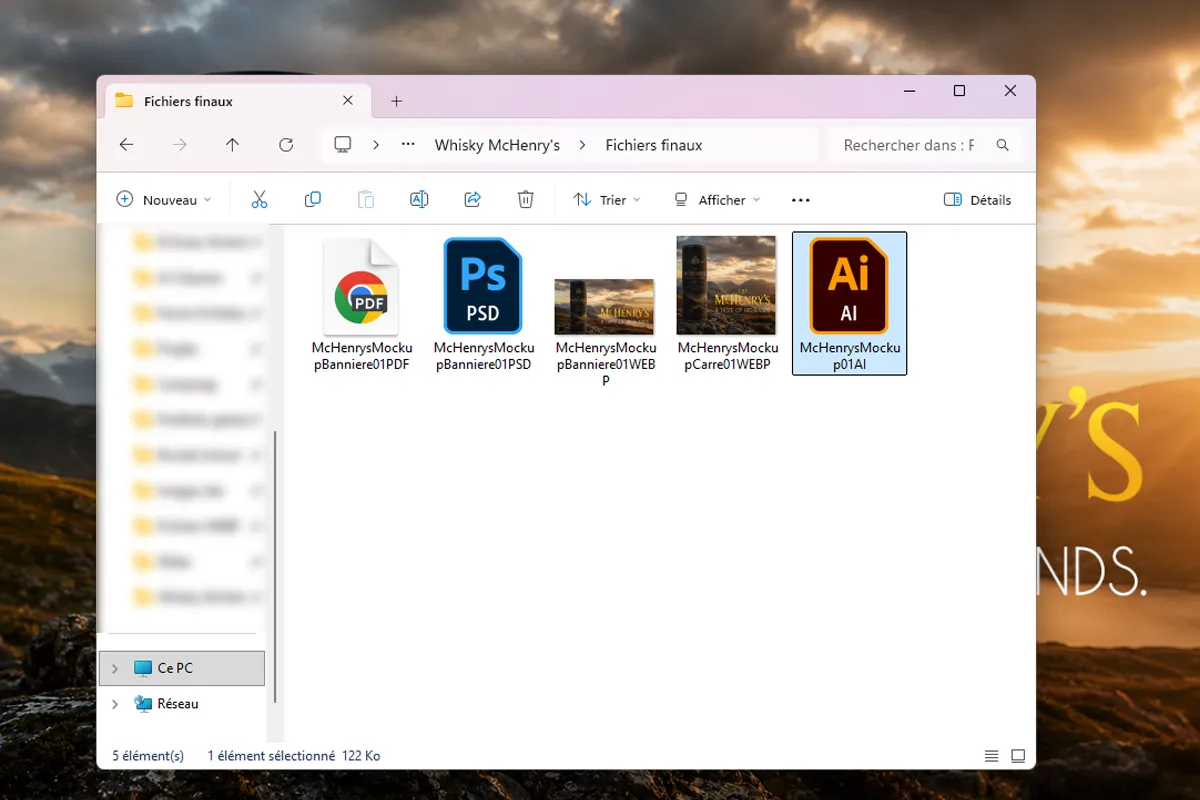Click Whisky McHenry's in breadcrumb
Image resolution: width=1200 pixels, height=800 pixels.
pos(497,145)
